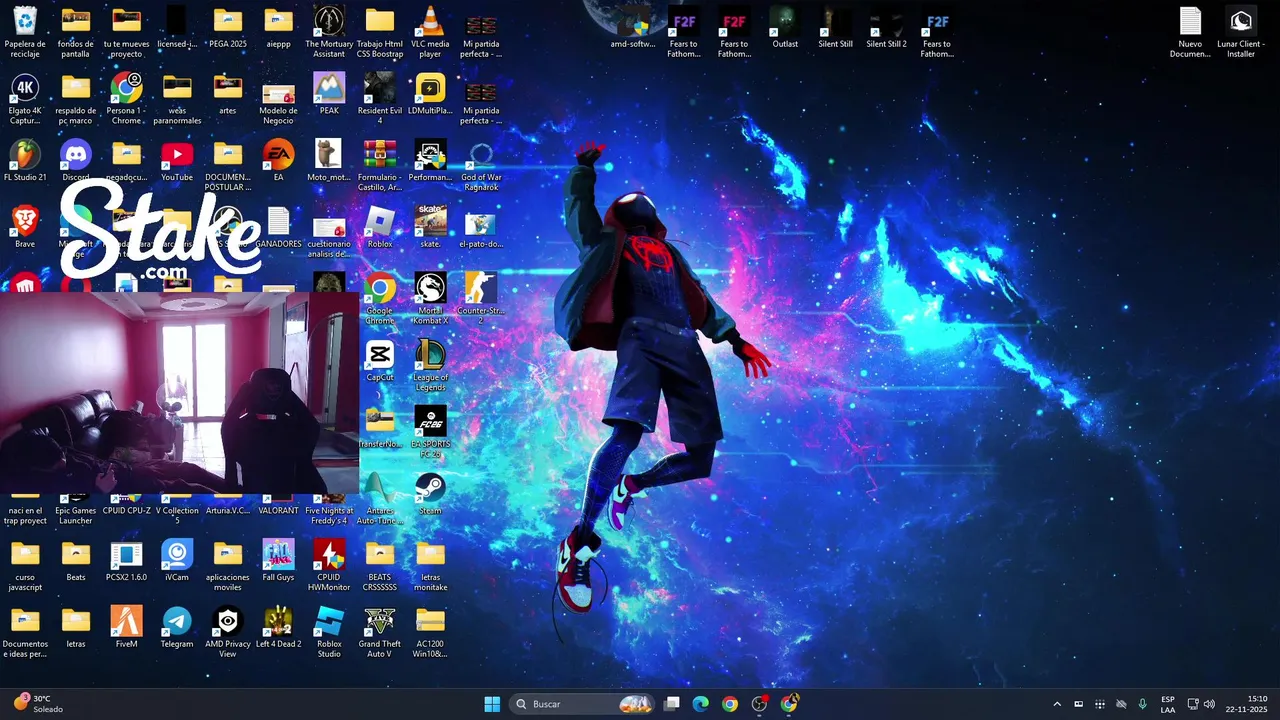The image size is (1280, 720).
Task: Launch the amd-software installer icon
Action: point(633,27)
